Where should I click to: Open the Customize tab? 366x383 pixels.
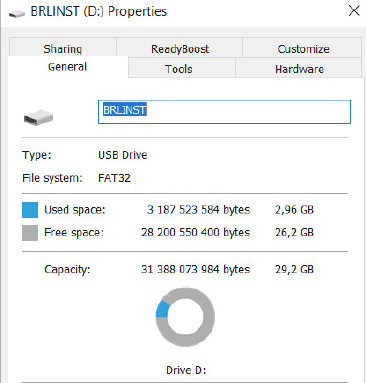click(303, 49)
